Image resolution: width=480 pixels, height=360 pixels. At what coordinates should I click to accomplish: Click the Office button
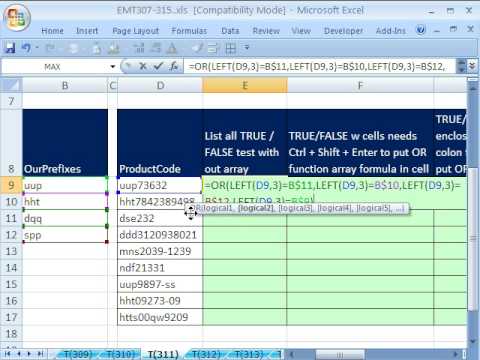(17, 17)
